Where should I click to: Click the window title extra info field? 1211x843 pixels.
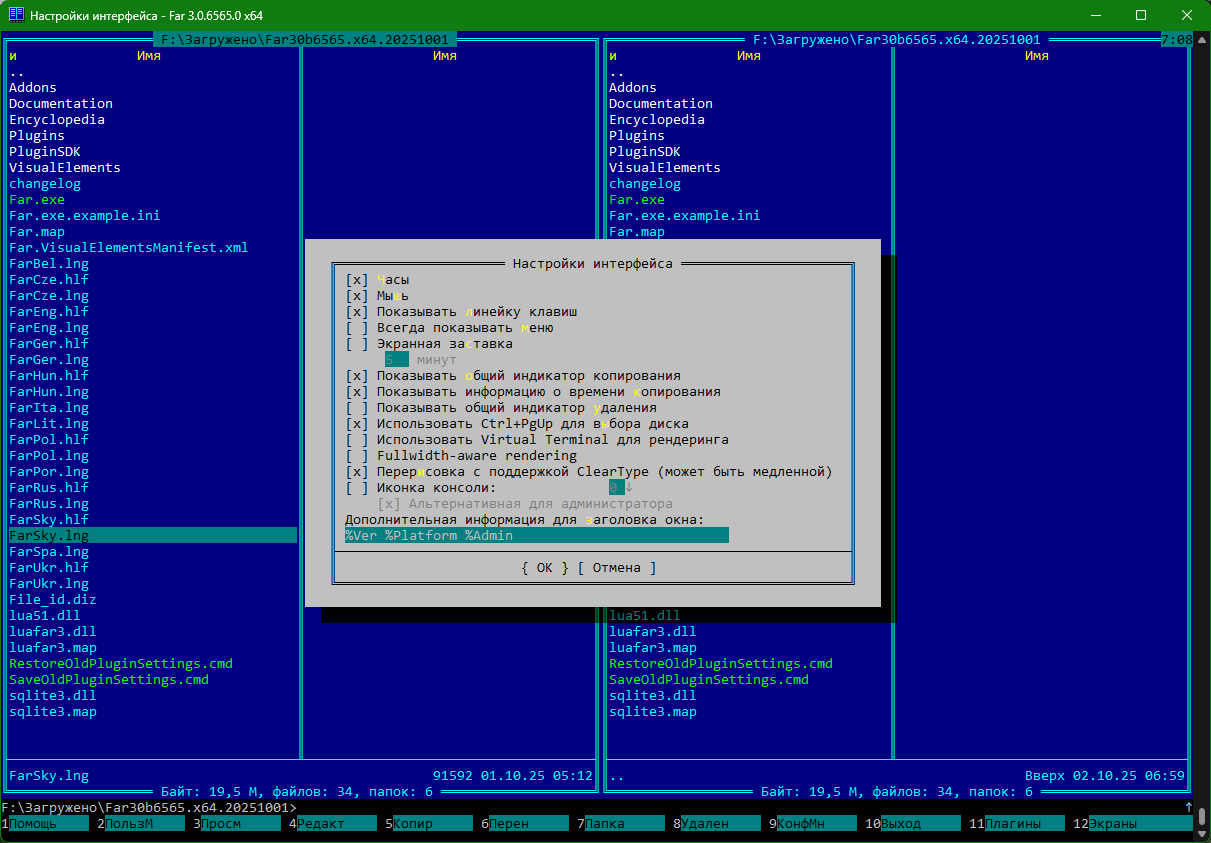point(536,536)
